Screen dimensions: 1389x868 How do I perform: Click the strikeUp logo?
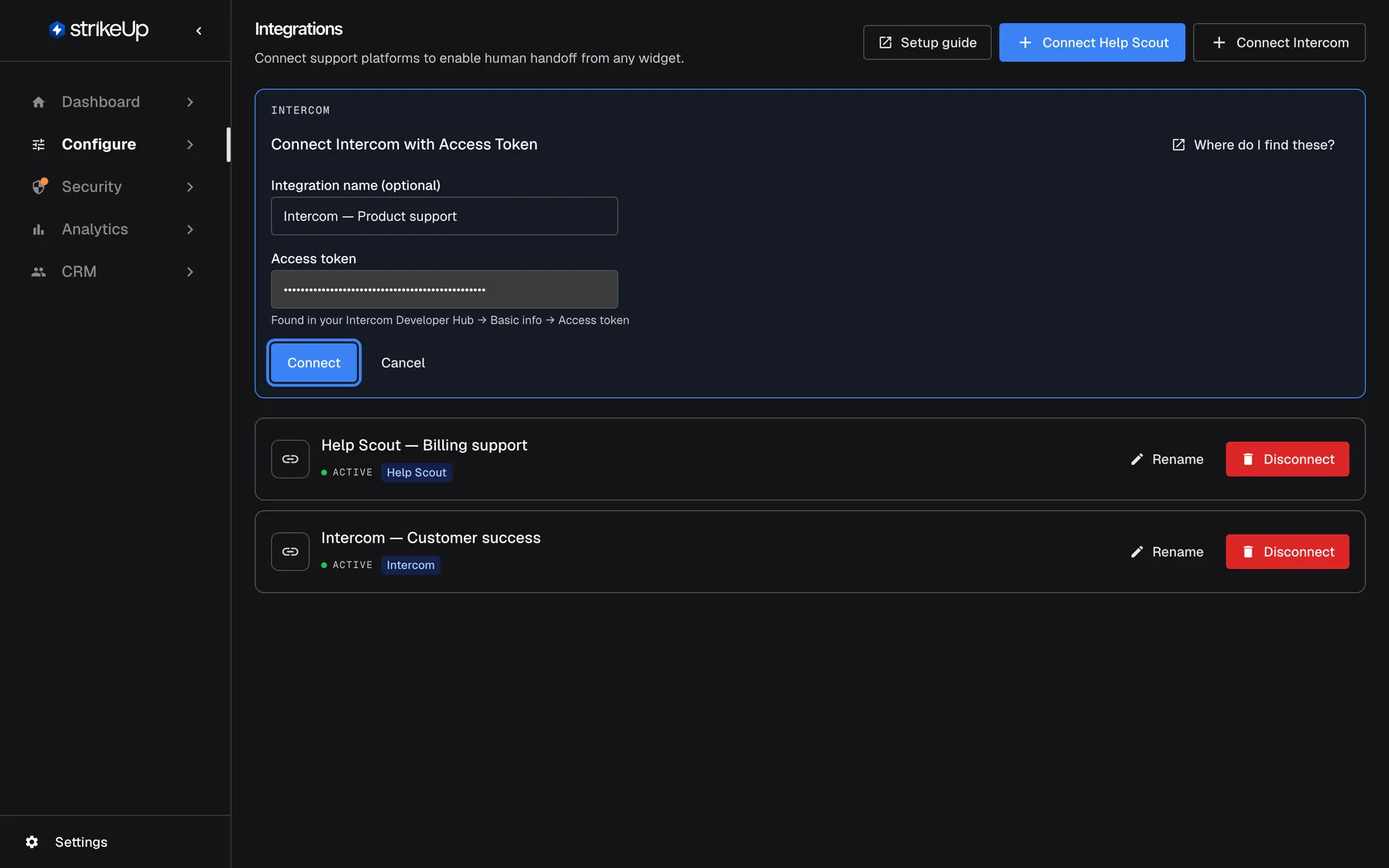pos(98,29)
